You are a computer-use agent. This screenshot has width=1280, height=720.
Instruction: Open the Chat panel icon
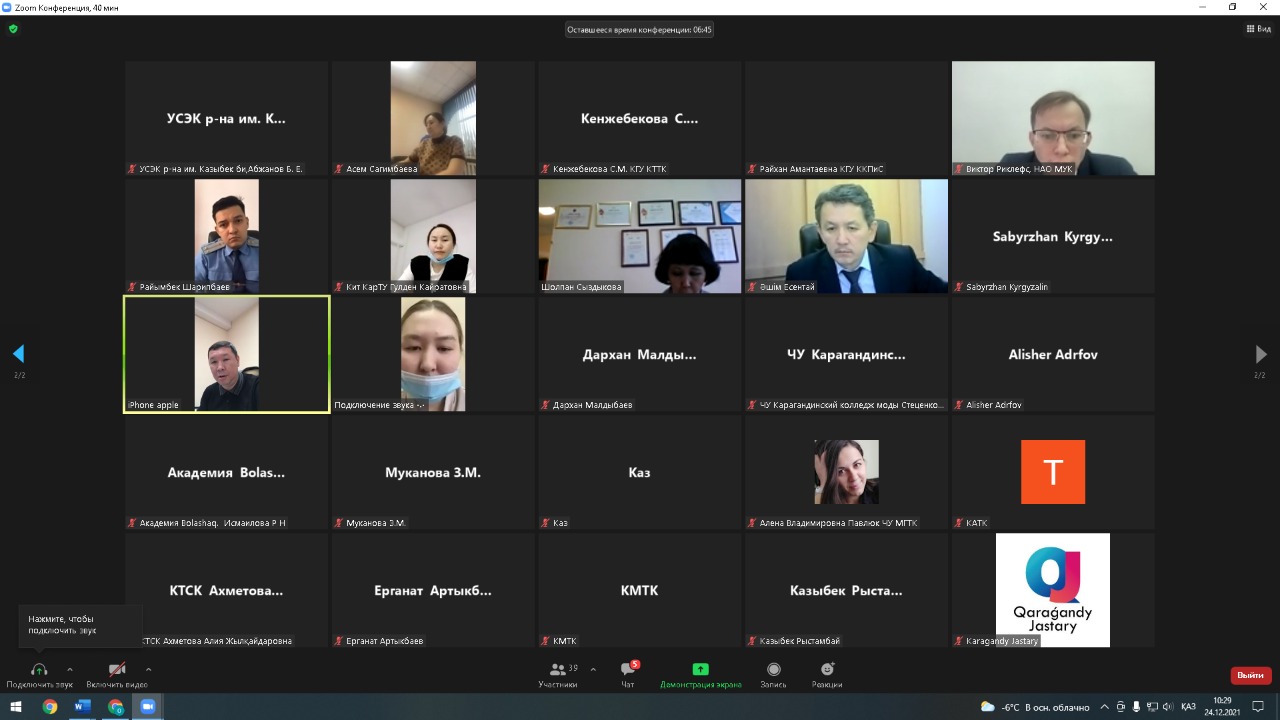coord(627,670)
